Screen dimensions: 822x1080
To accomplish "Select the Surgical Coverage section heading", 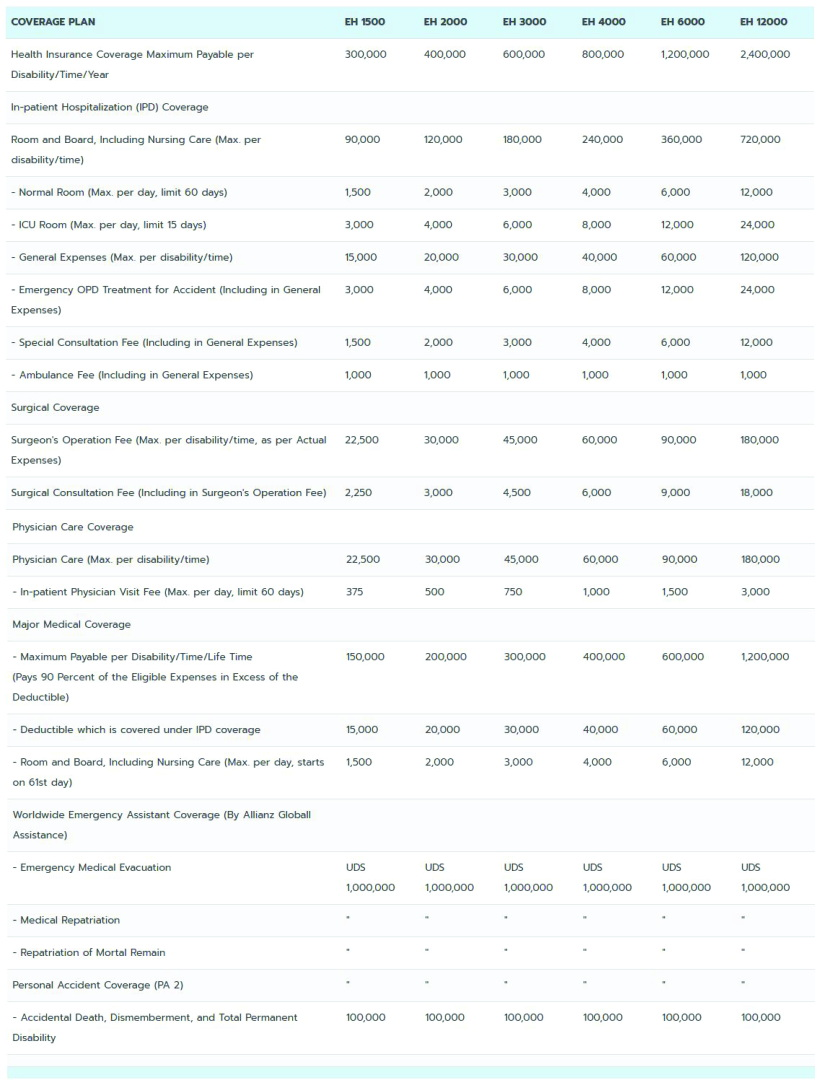I will (x=55, y=408).
